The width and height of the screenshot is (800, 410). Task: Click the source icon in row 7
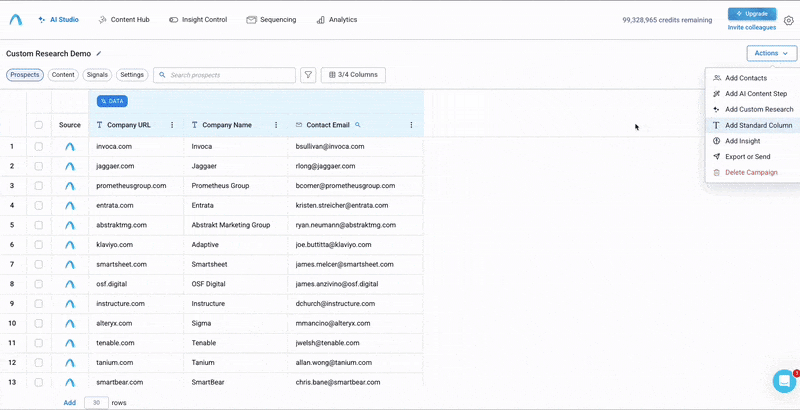point(70,264)
